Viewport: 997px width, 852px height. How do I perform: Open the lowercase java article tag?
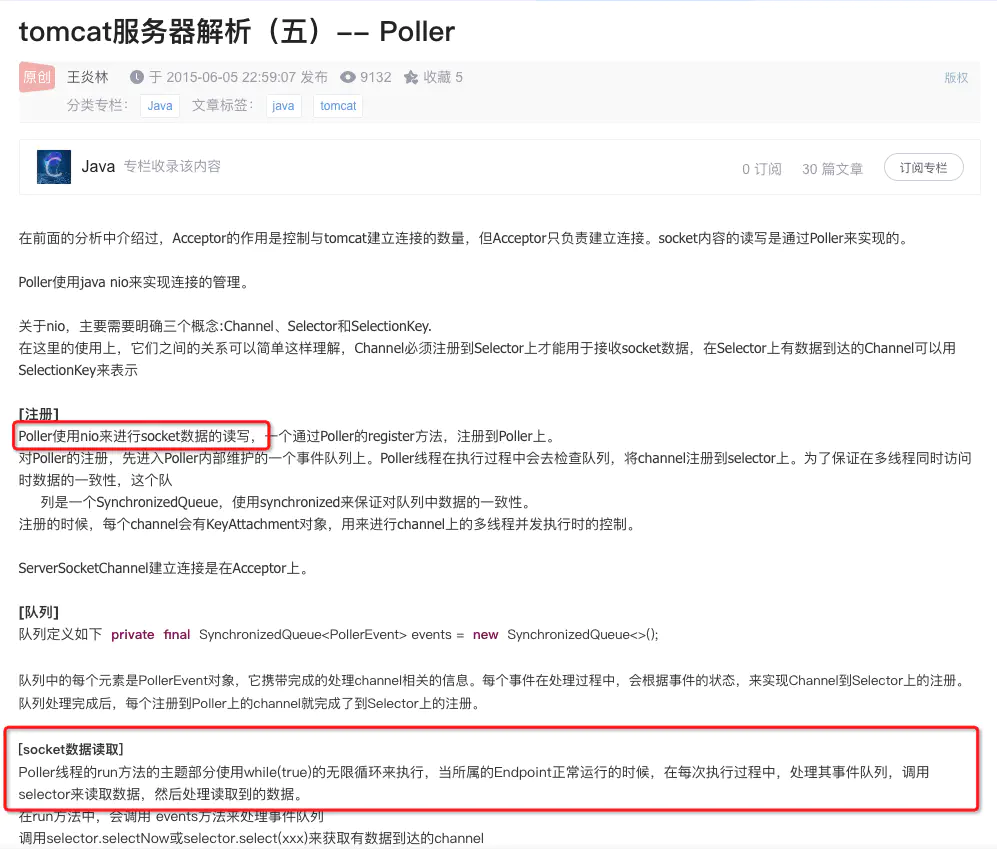(283, 106)
